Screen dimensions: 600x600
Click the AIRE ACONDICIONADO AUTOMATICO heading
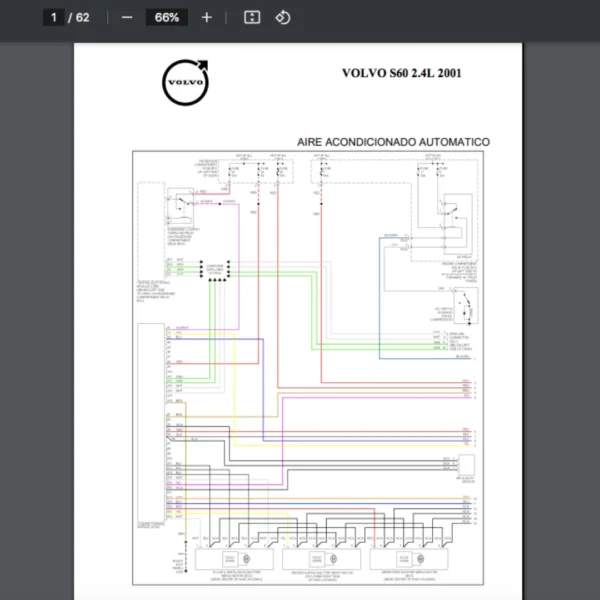click(x=393, y=142)
